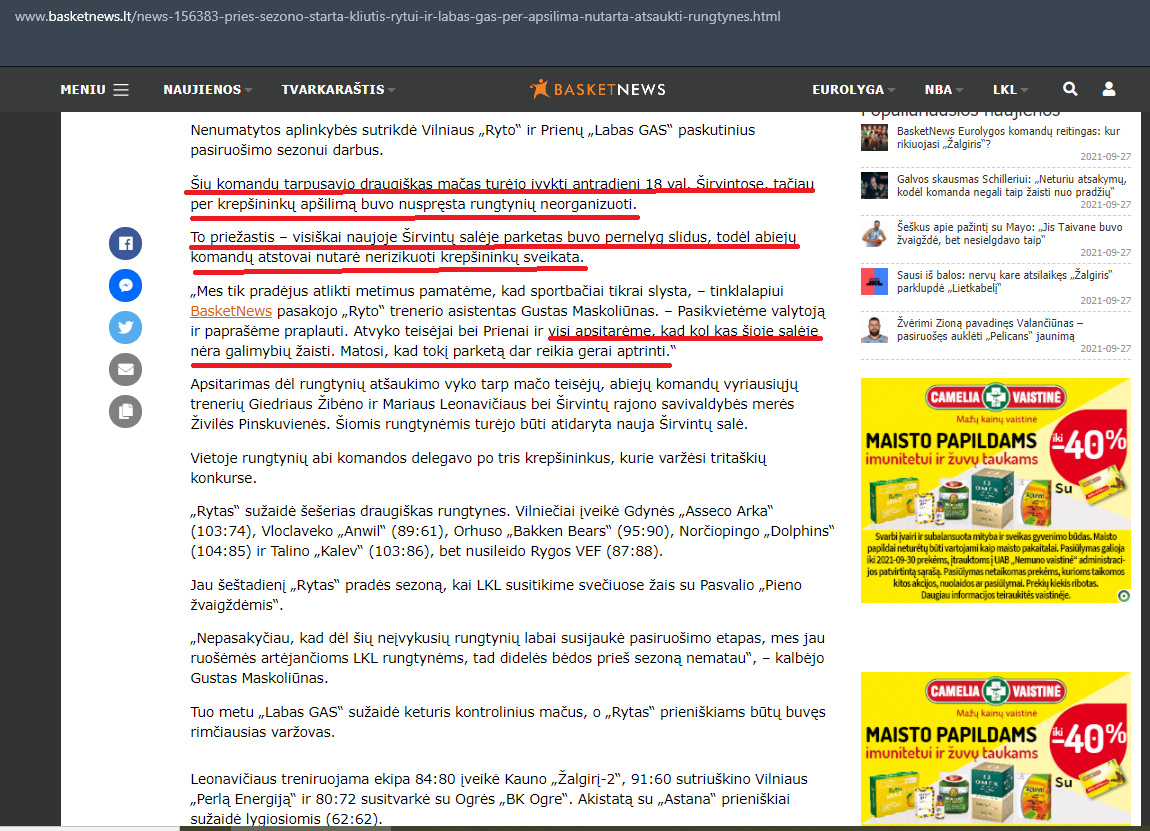This screenshot has width=1150, height=831.
Task: Click thumbnail of Sausi iš balos news
Action: click(874, 281)
